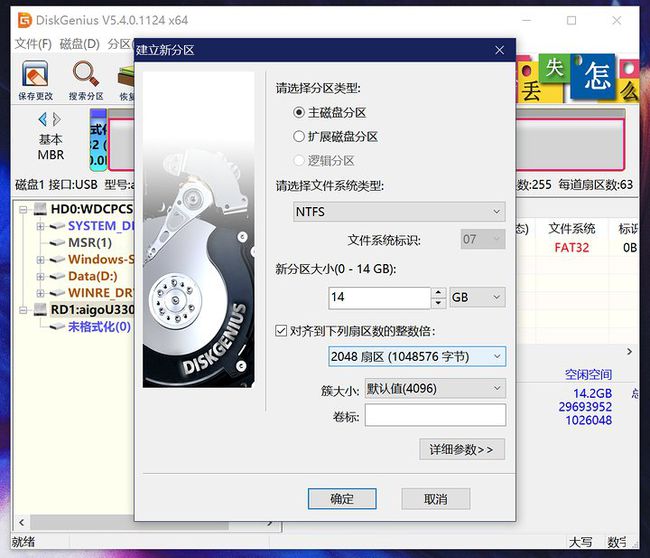Click the RD1:aigoU330 disk icon in tree
The width and height of the screenshot is (650, 558).
point(40,309)
